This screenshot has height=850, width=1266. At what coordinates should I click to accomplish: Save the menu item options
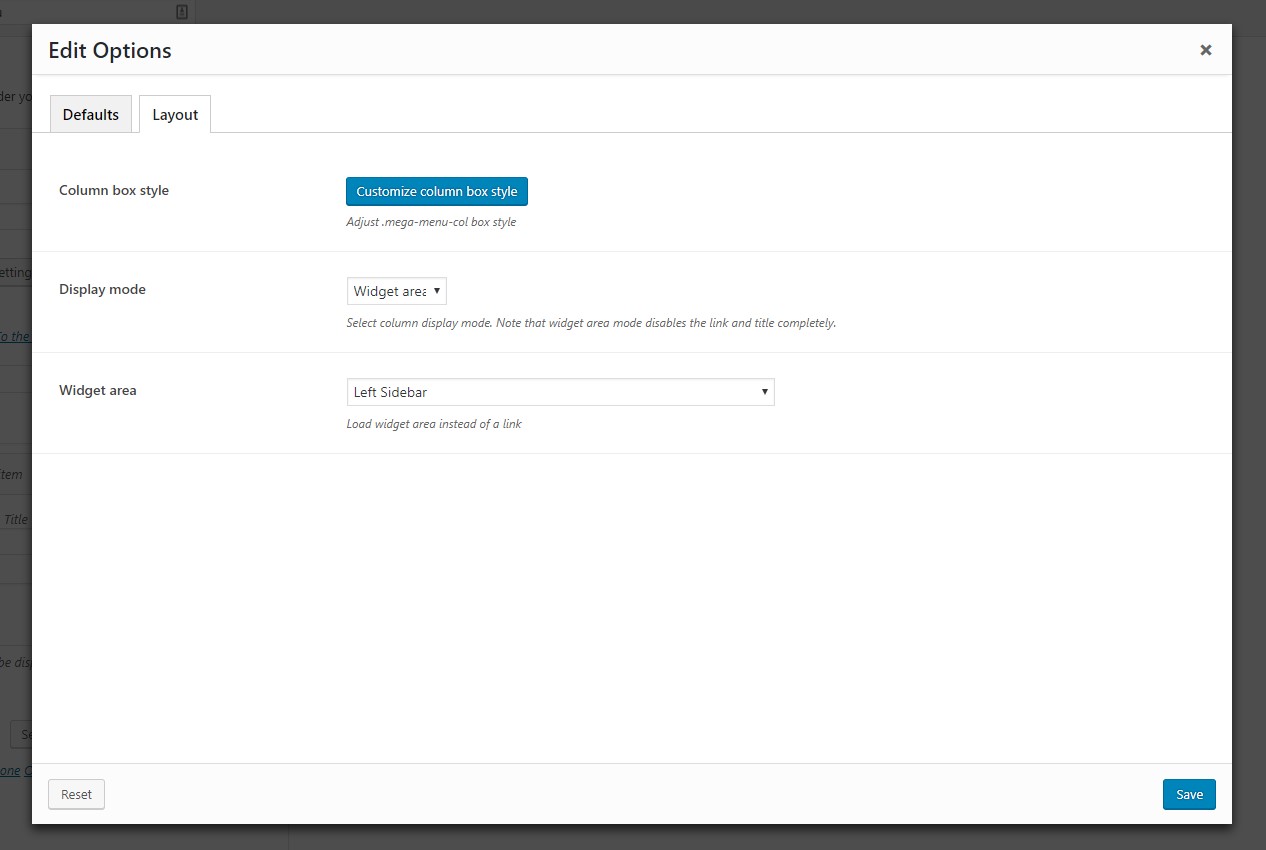1188,794
